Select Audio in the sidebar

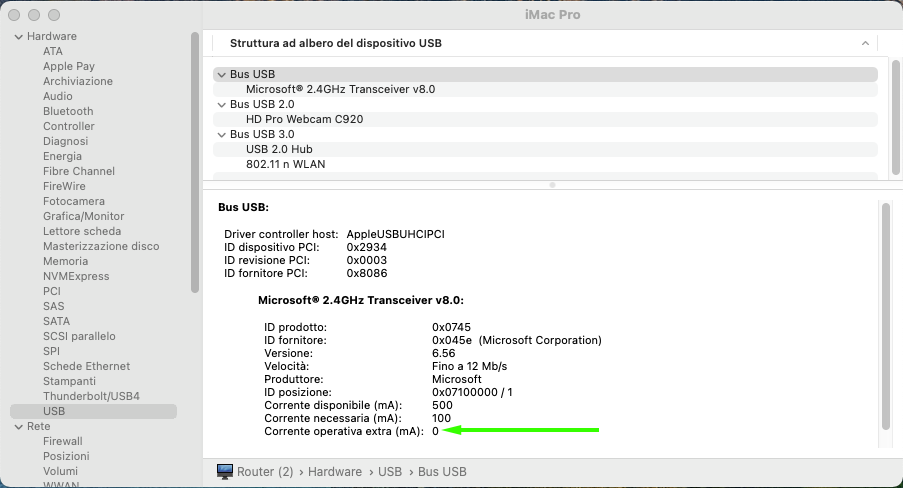tap(58, 96)
